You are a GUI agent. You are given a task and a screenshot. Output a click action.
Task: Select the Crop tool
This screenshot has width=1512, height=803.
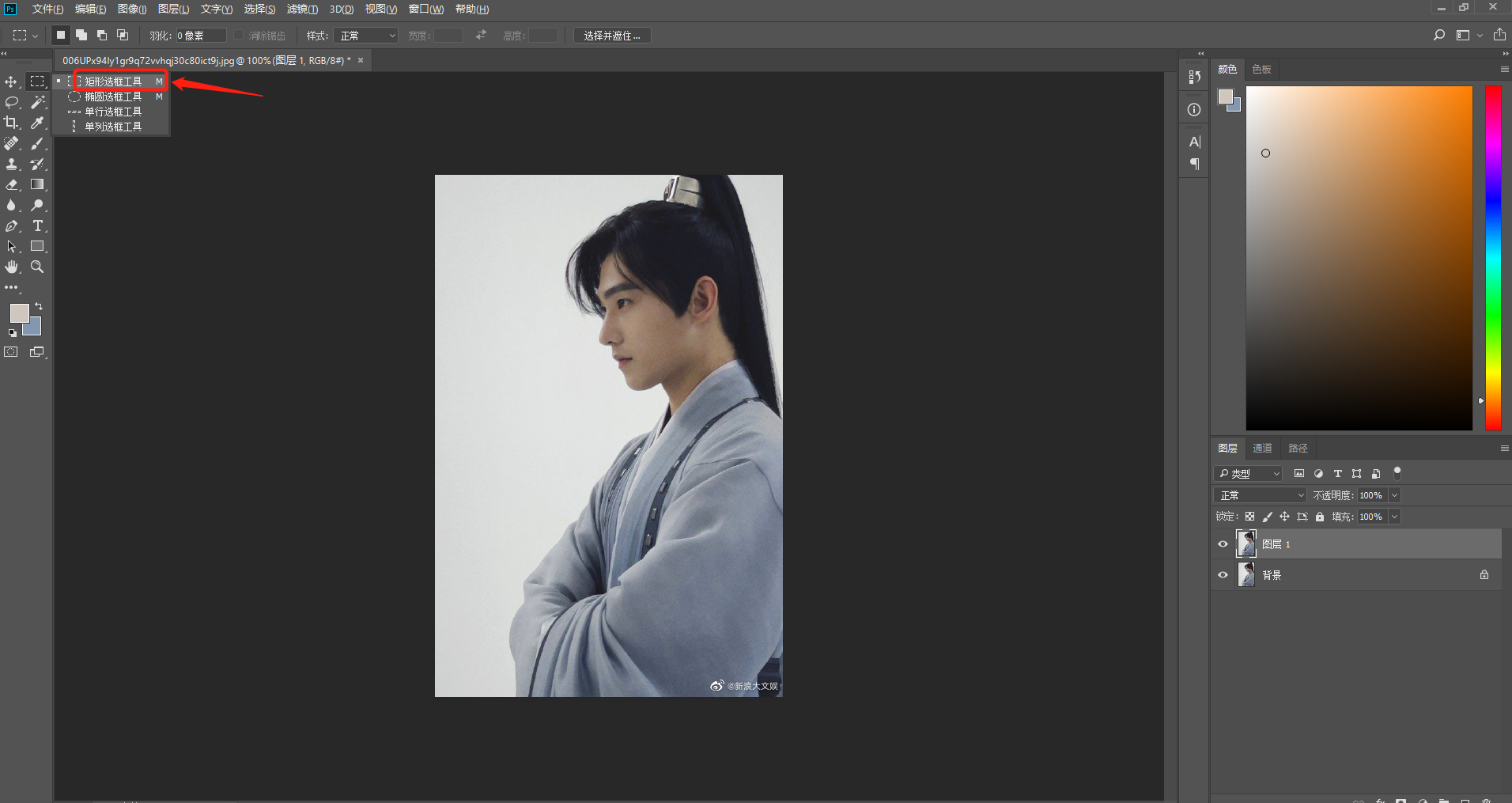point(11,123)
